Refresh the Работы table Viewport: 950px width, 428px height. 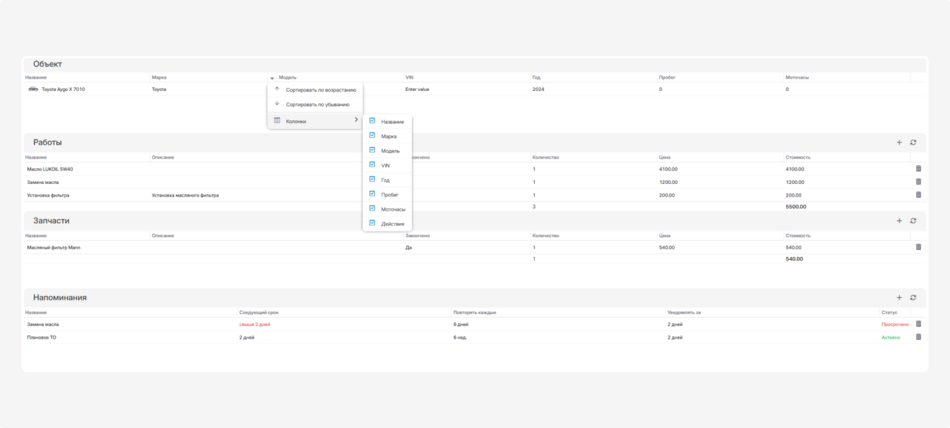913,143
